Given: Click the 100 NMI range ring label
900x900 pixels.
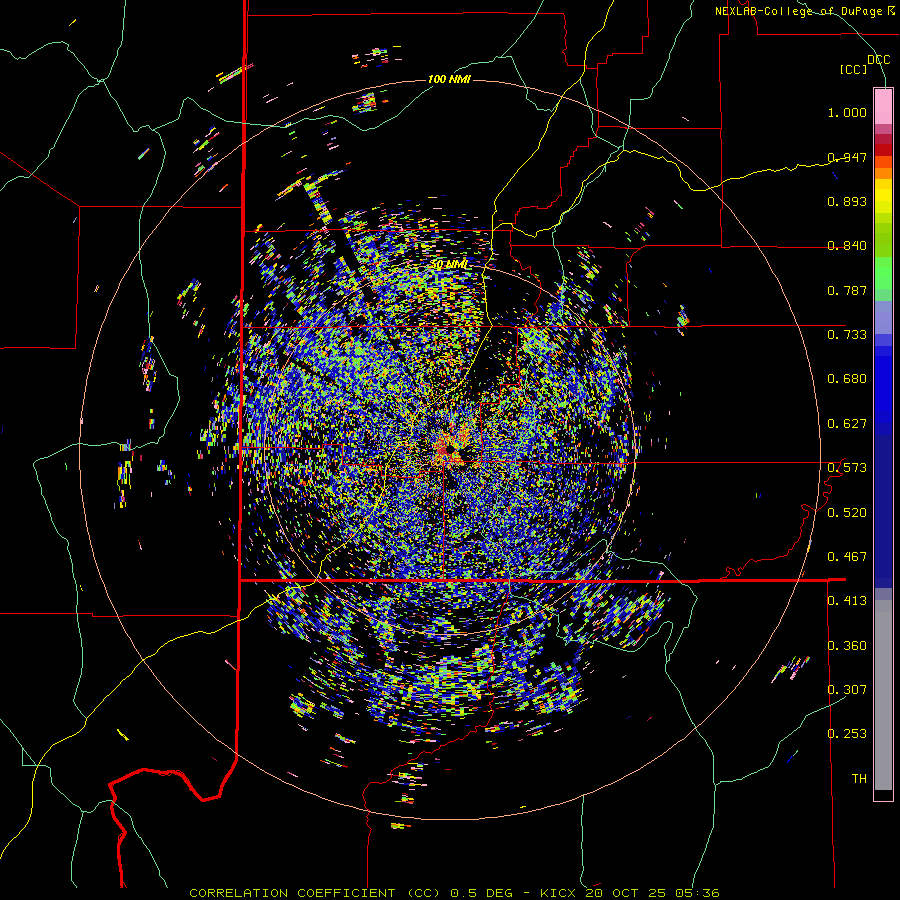Looking at the screenshot, I should click(449, 79).
